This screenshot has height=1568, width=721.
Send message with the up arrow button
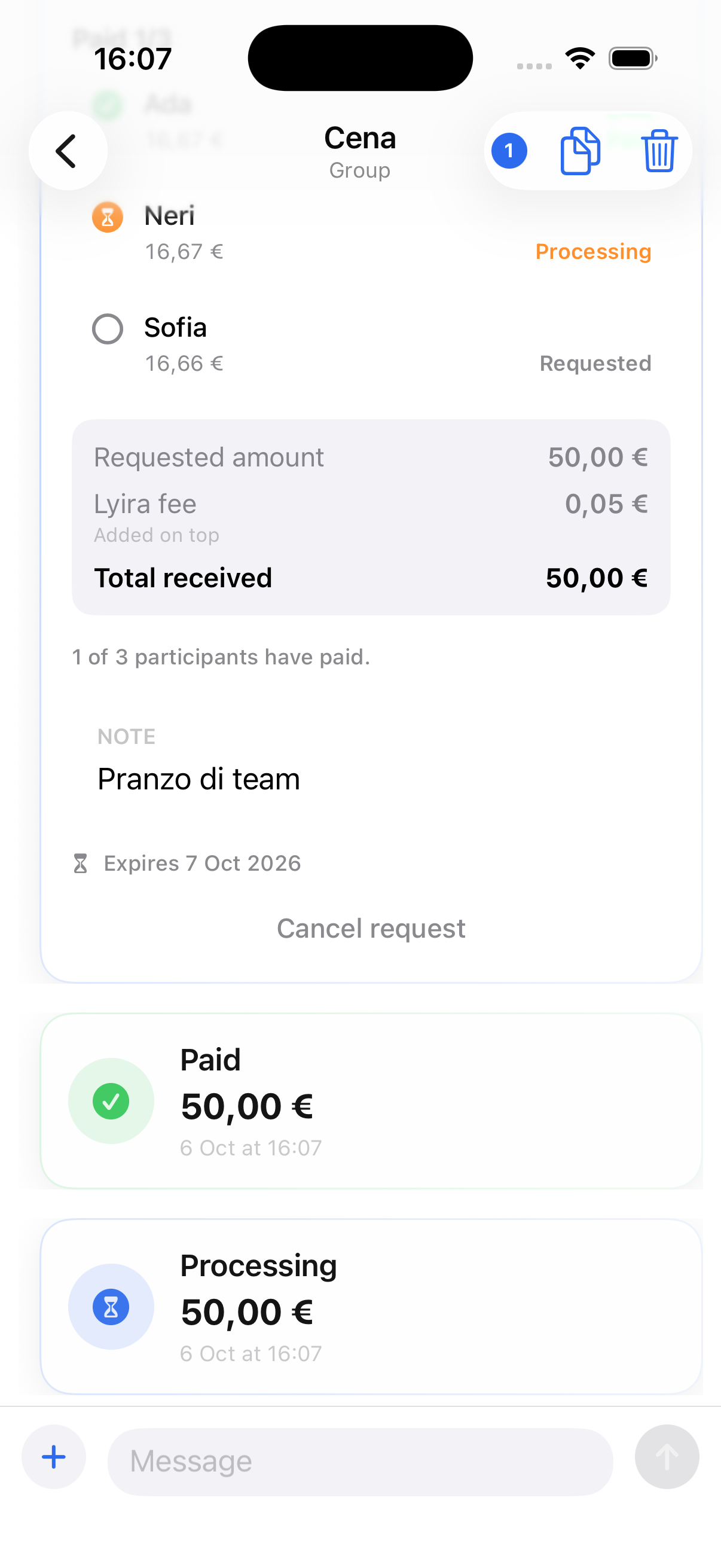[x=667, y=1457]
